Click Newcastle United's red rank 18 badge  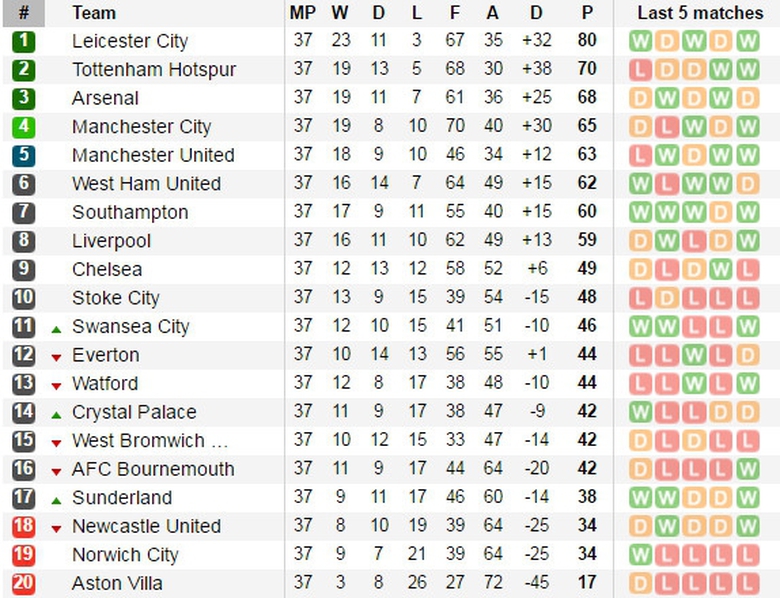pos(24,527)
